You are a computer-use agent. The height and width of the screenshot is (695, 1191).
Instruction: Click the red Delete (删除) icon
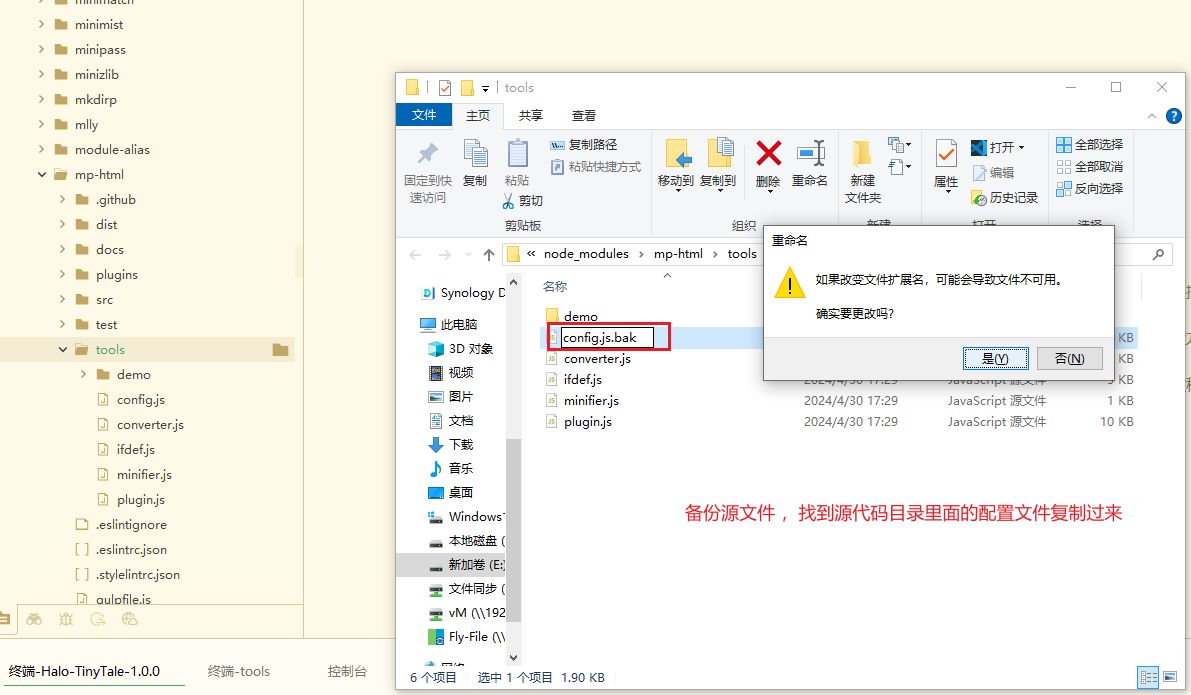pos(769,153)
